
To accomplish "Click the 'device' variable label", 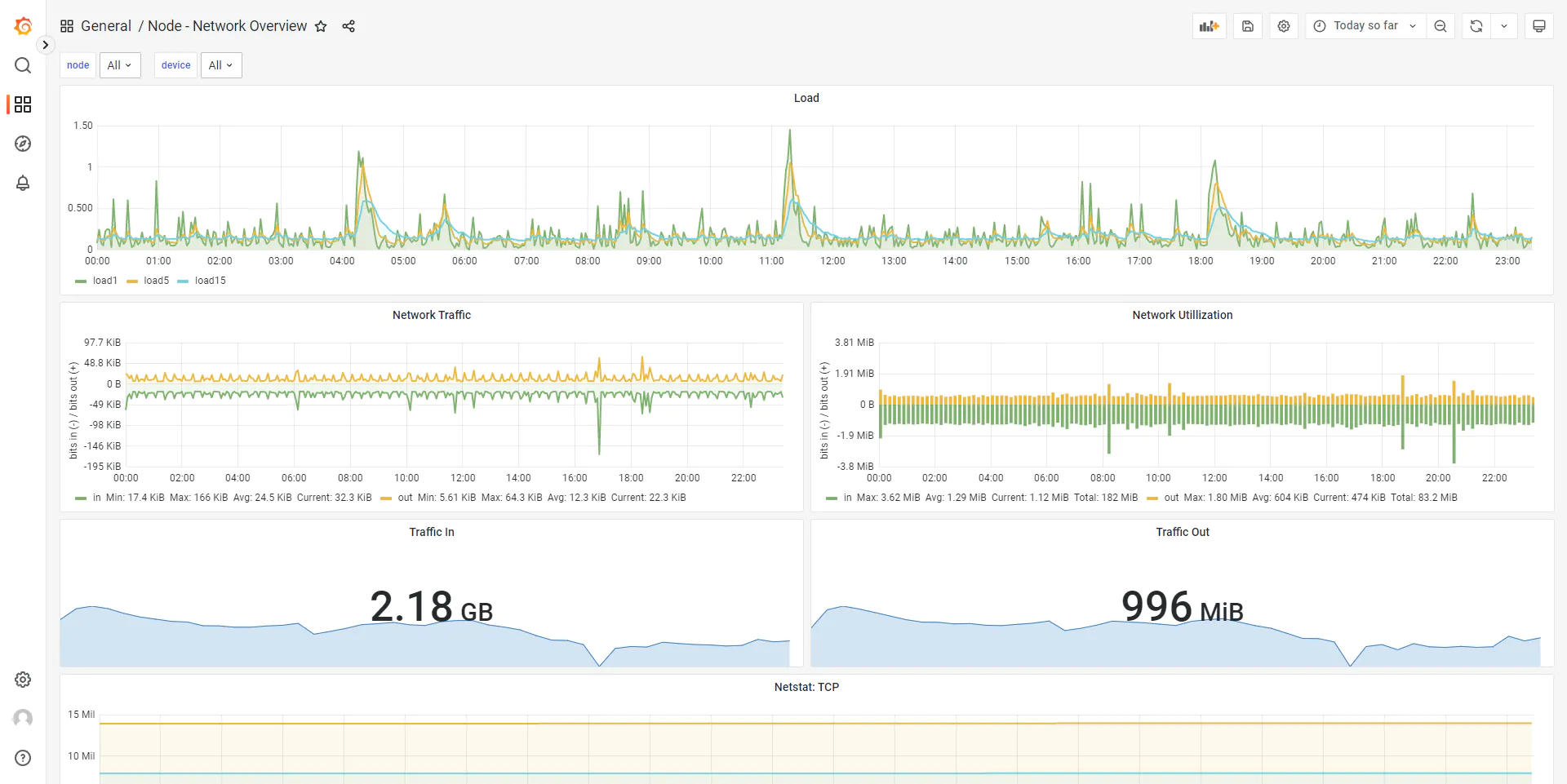I will (x=176, y=65).
